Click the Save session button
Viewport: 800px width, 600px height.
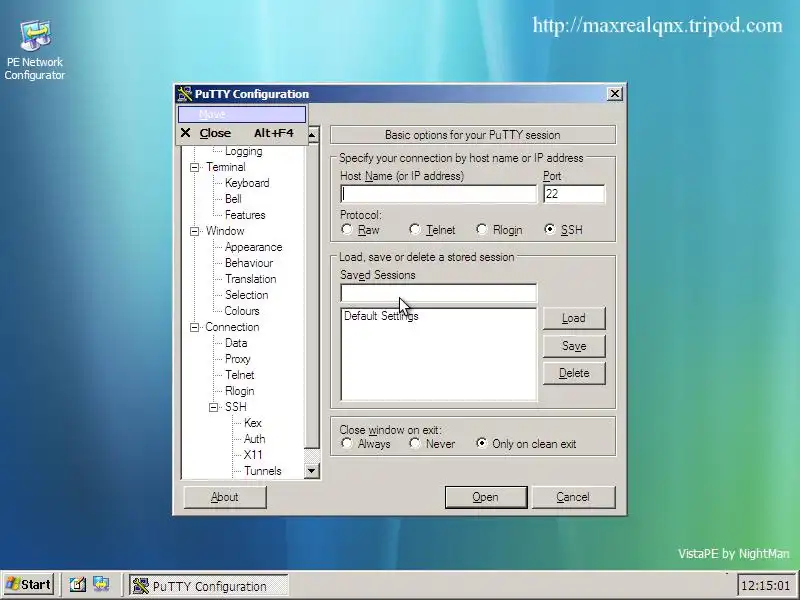tap(574, 346)
